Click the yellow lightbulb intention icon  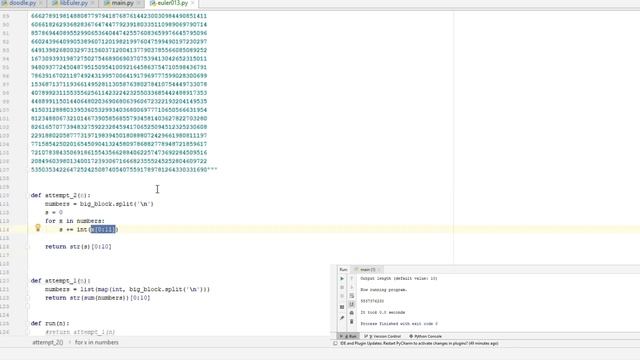[x=38, y=228]
